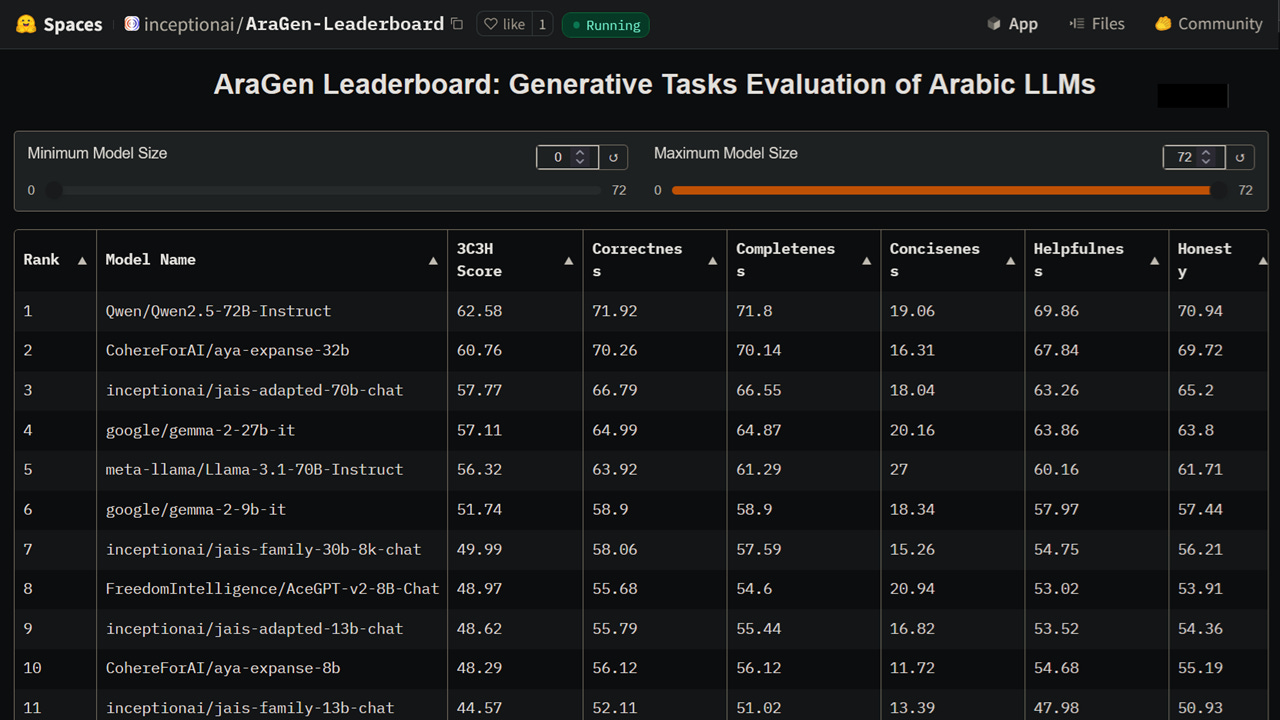This screenshot has height=720, width=1280.
Task: Click the AraGen Leaderboard page heading
Action: pos(654,84)
